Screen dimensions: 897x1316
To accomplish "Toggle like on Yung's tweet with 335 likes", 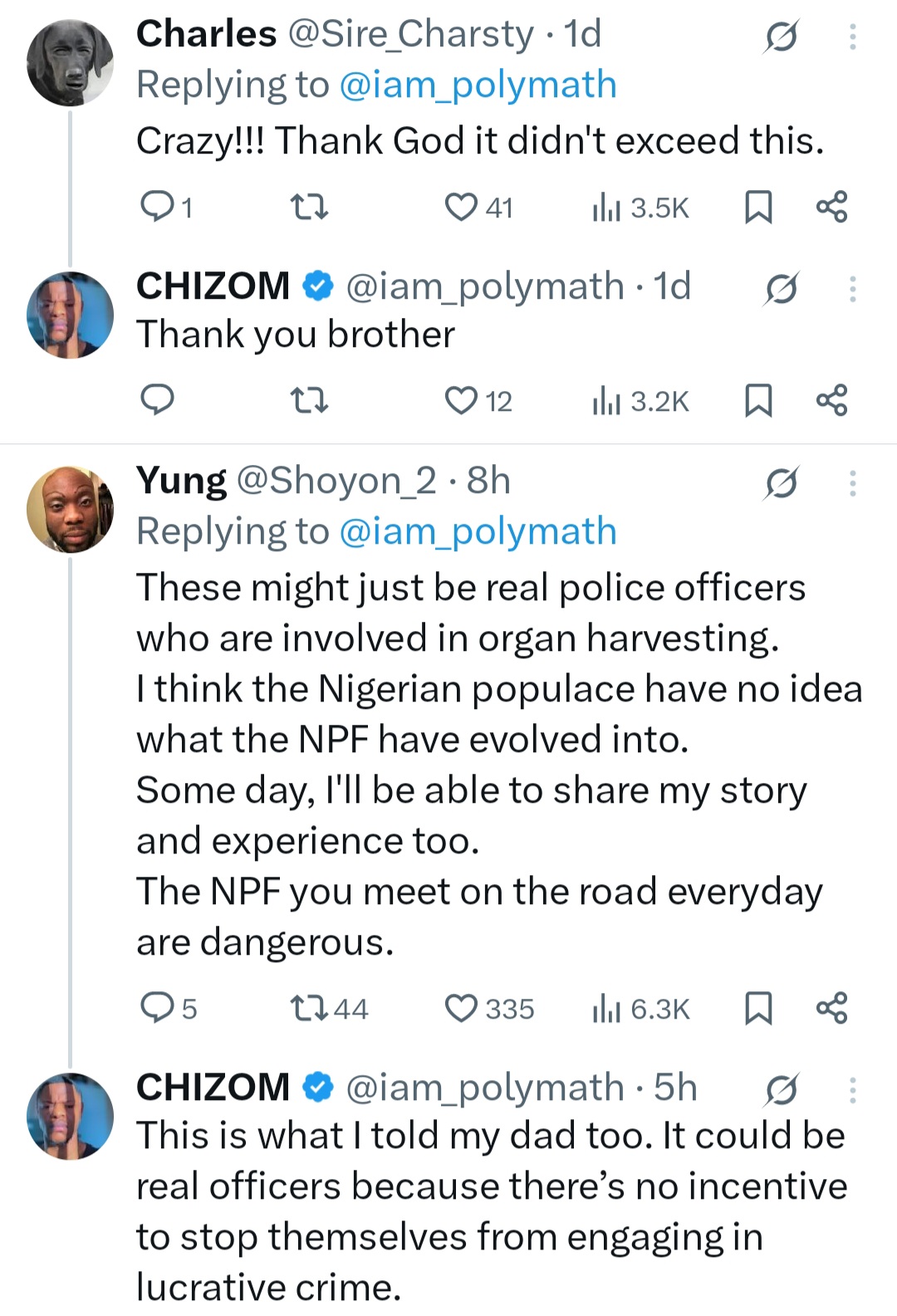I will coord(461,1009).
